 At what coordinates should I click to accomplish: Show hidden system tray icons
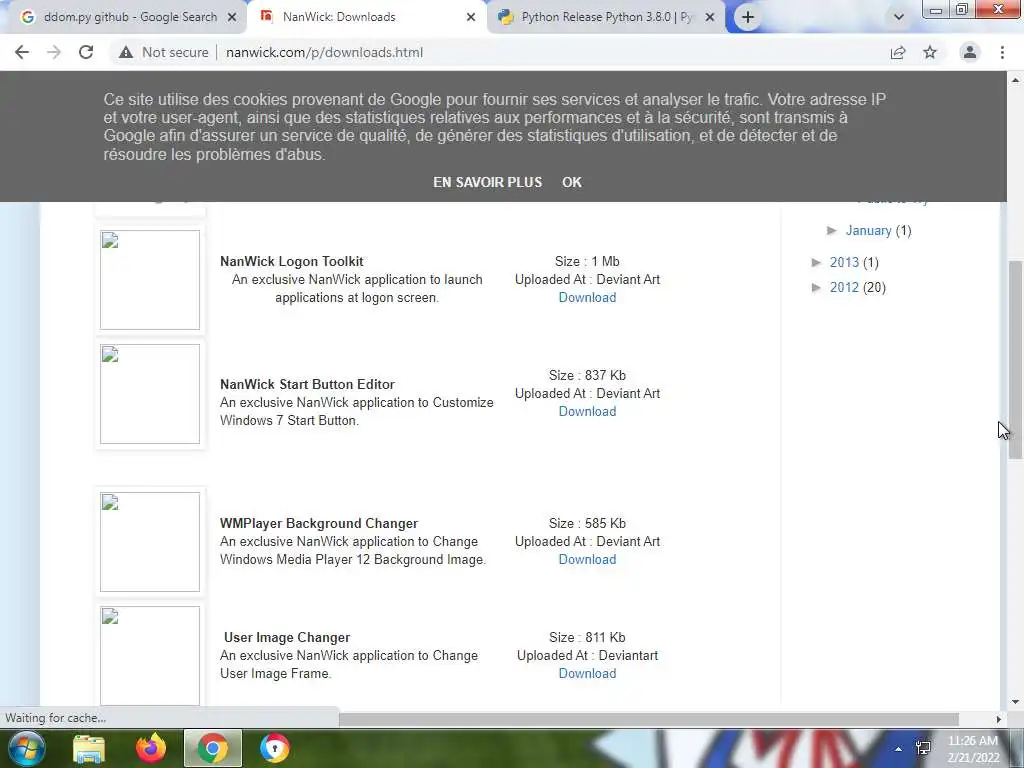899,749
